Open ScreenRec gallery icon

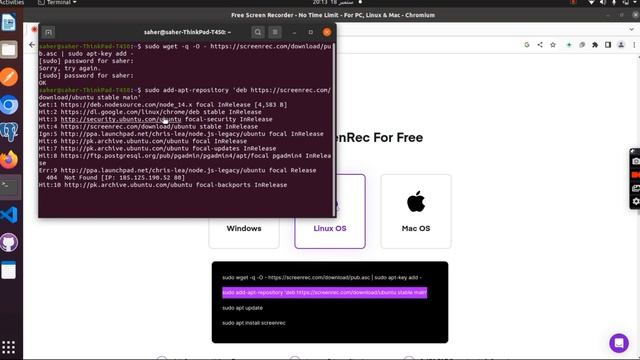636,188
